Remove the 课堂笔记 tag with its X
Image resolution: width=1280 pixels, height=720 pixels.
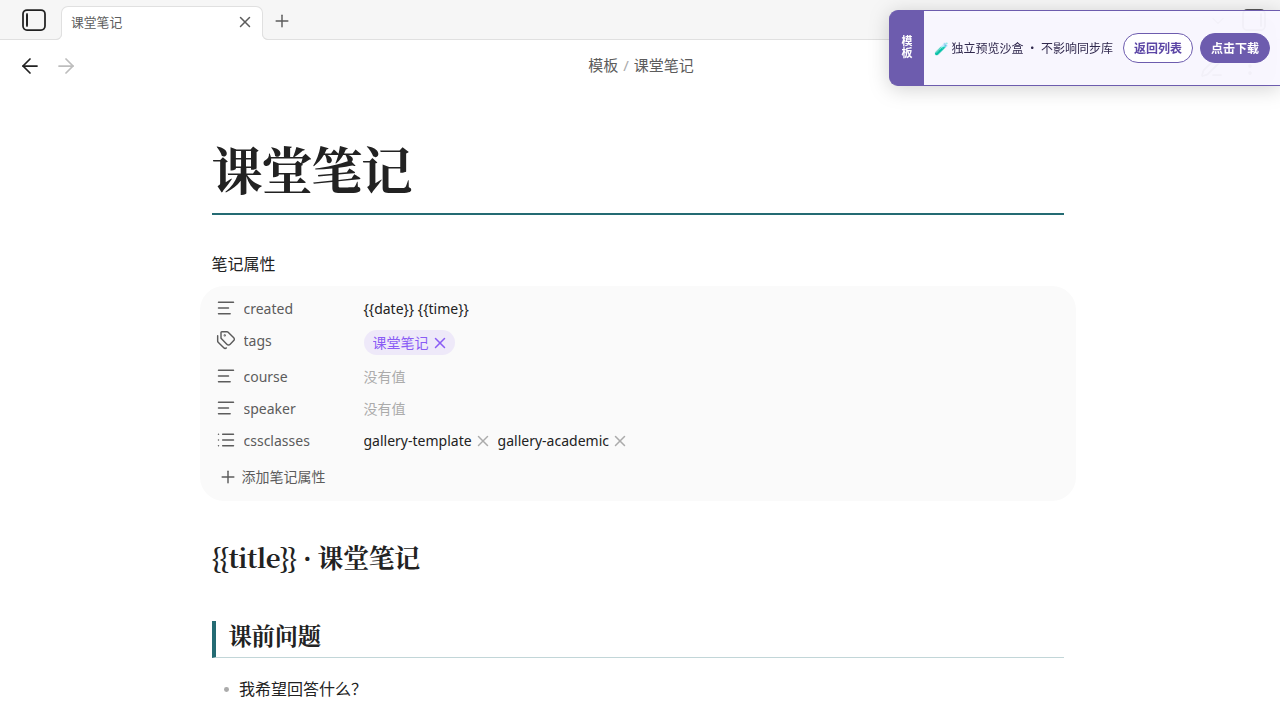click(x=440, y=343)
